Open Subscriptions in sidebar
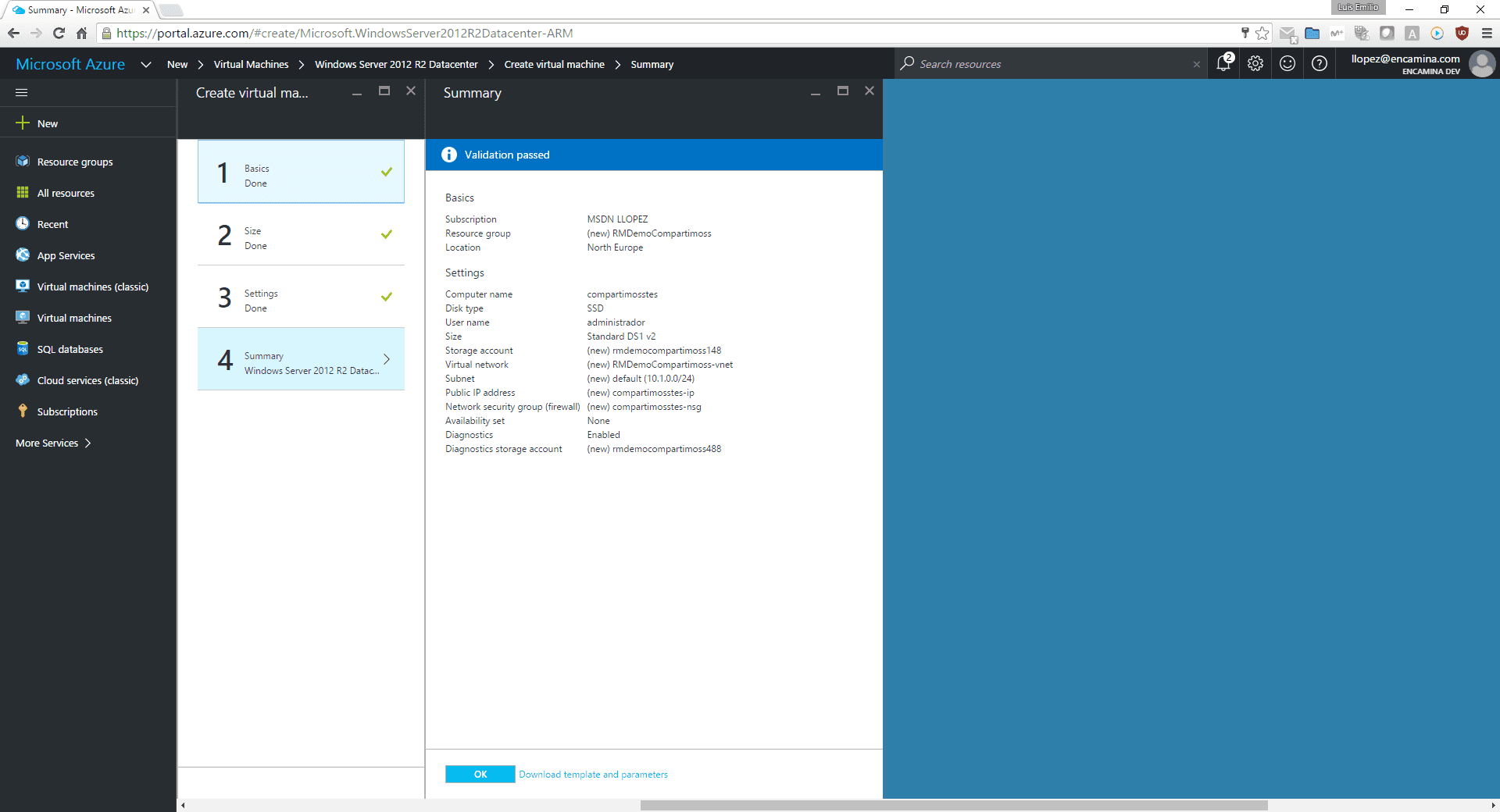1500x812 pixels. (x=67, y=411)
